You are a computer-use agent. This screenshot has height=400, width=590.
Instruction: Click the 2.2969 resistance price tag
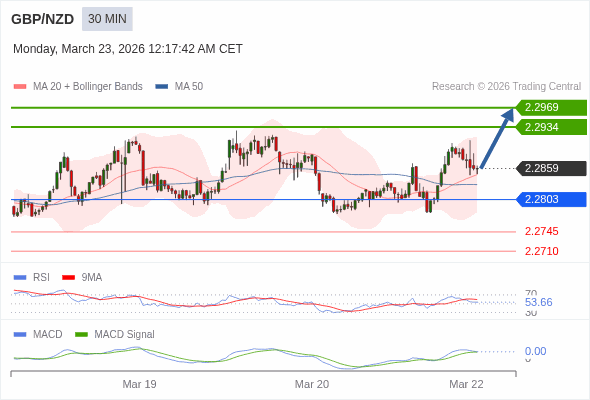551,108
